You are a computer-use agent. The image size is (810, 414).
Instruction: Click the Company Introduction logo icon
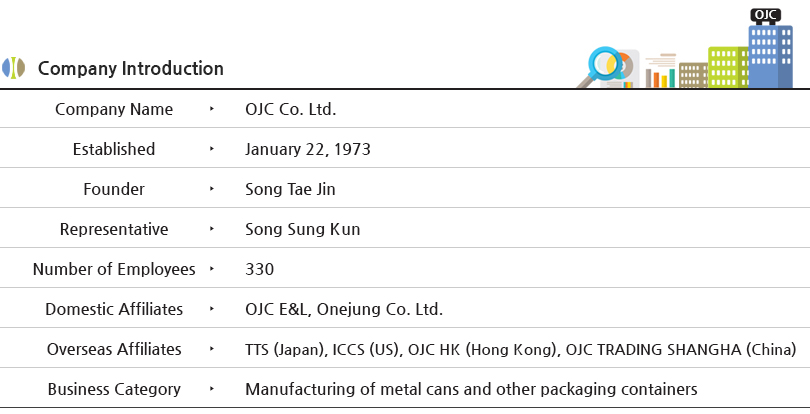click(13, 68)
